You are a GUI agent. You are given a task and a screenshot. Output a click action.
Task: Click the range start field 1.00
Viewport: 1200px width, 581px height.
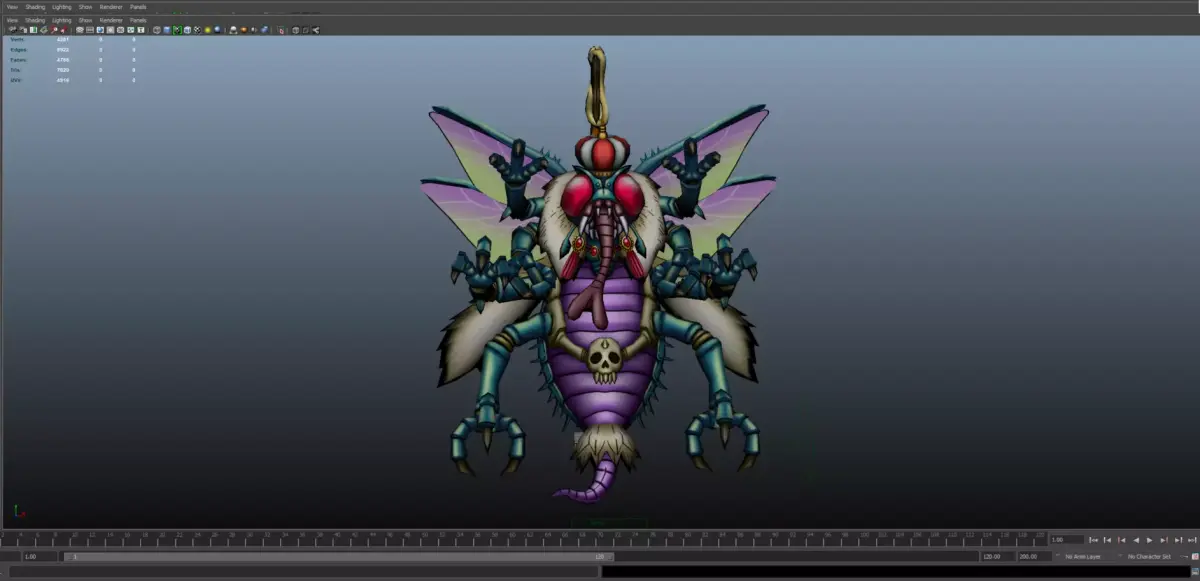[40, 556]
